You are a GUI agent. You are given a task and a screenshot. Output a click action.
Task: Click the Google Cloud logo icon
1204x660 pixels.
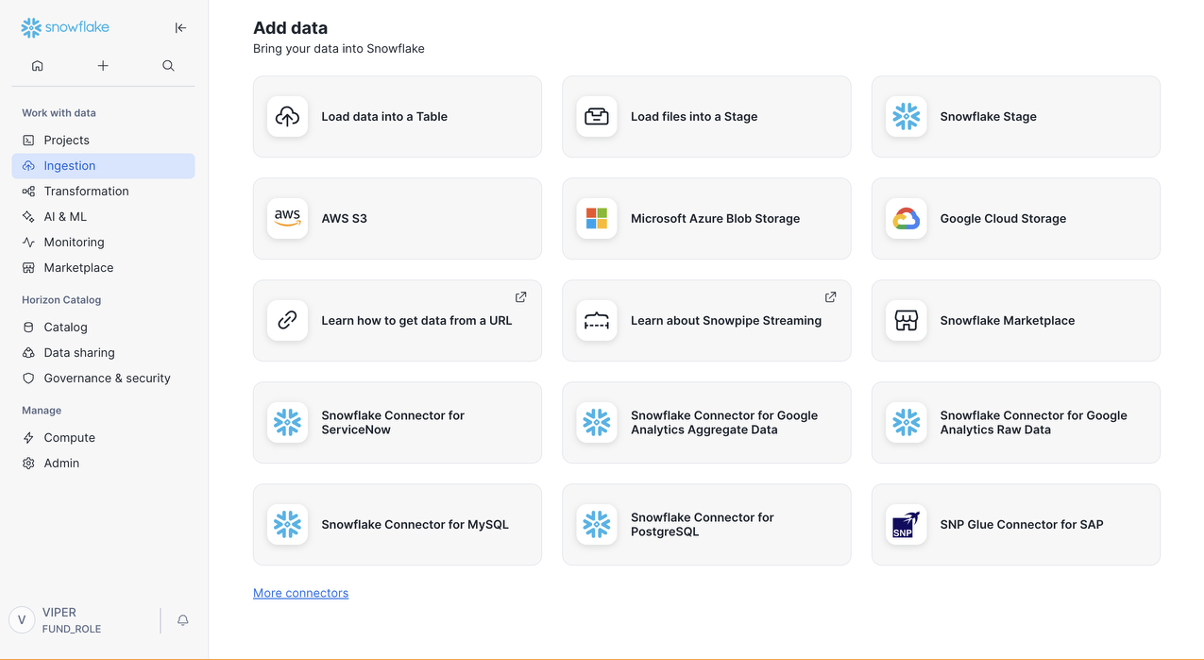coord(906,219)
